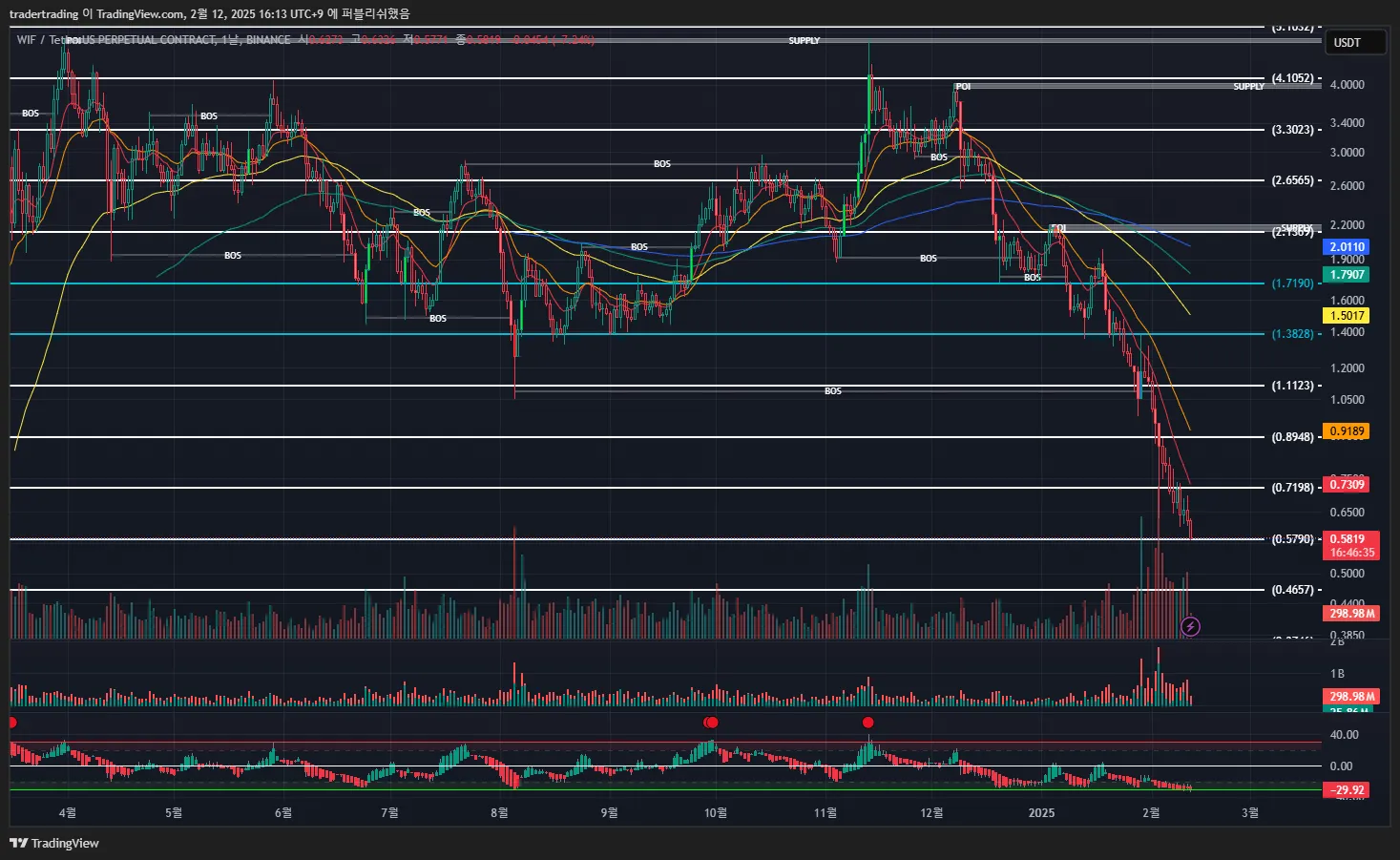Click the 1.2000 price scale tick
The height and width of the screenshot is (860, 1400).
point(1347,367)
